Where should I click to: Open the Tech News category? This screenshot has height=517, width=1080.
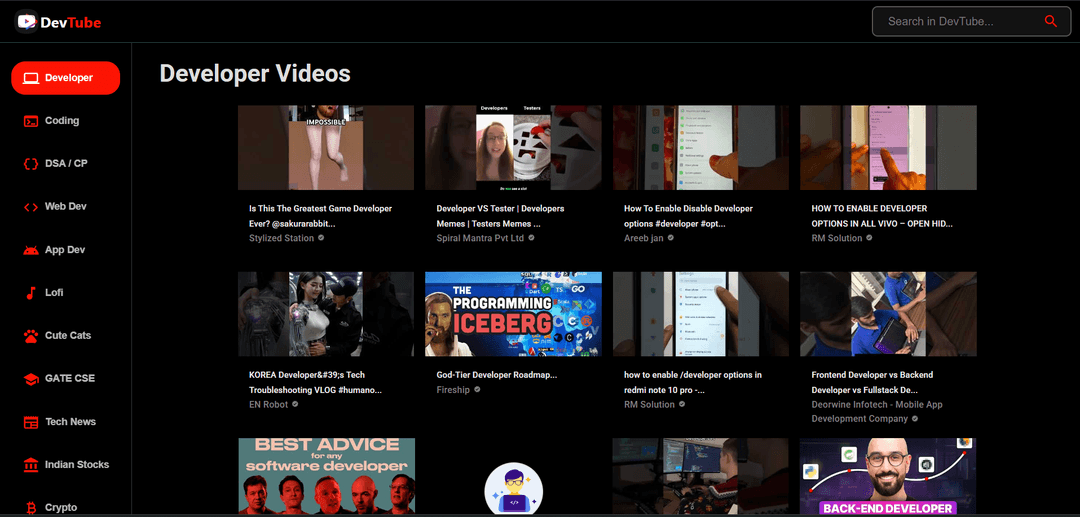coord(70,422)
